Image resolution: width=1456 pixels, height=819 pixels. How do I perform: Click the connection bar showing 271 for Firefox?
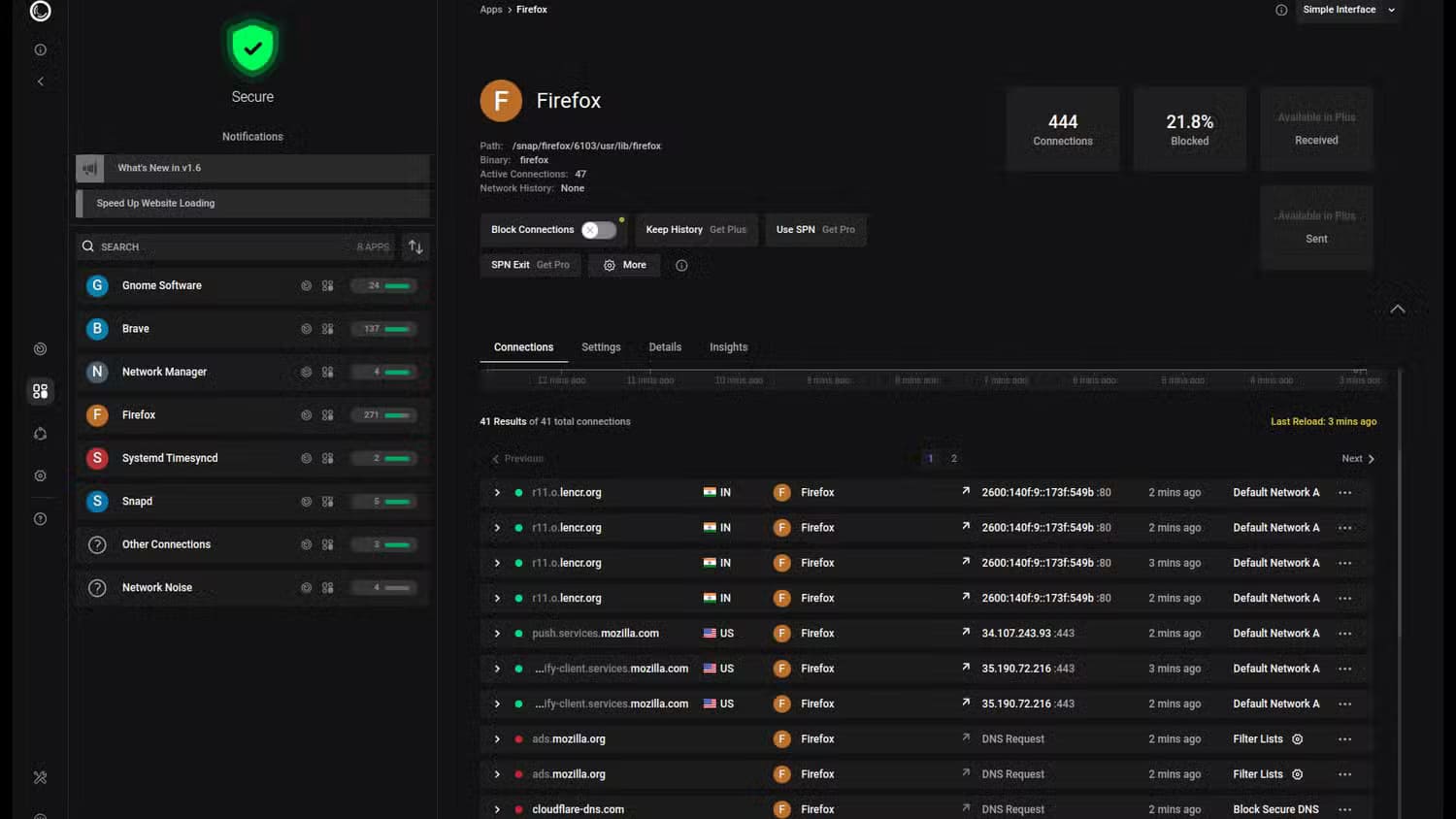click(384, 415)
